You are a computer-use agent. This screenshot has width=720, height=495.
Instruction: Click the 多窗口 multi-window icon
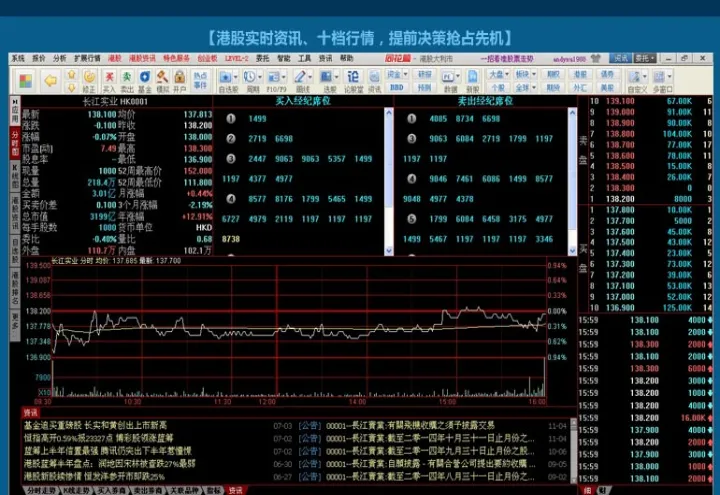coord(659,77)
